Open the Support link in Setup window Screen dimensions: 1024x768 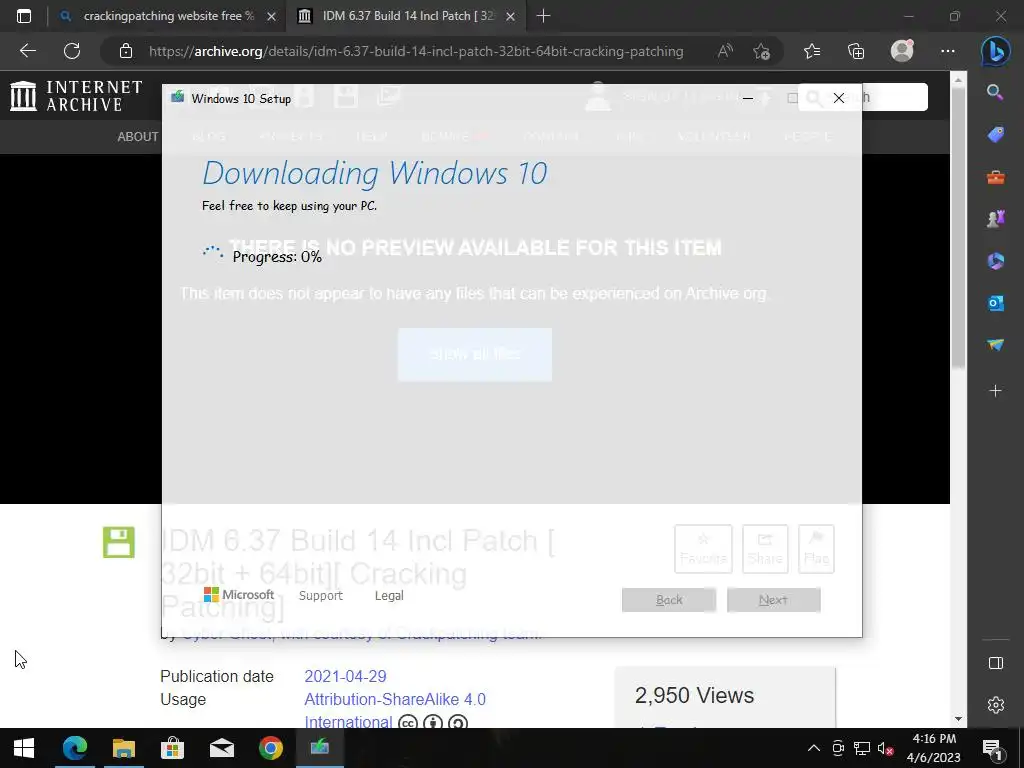(x=321, y=596)
